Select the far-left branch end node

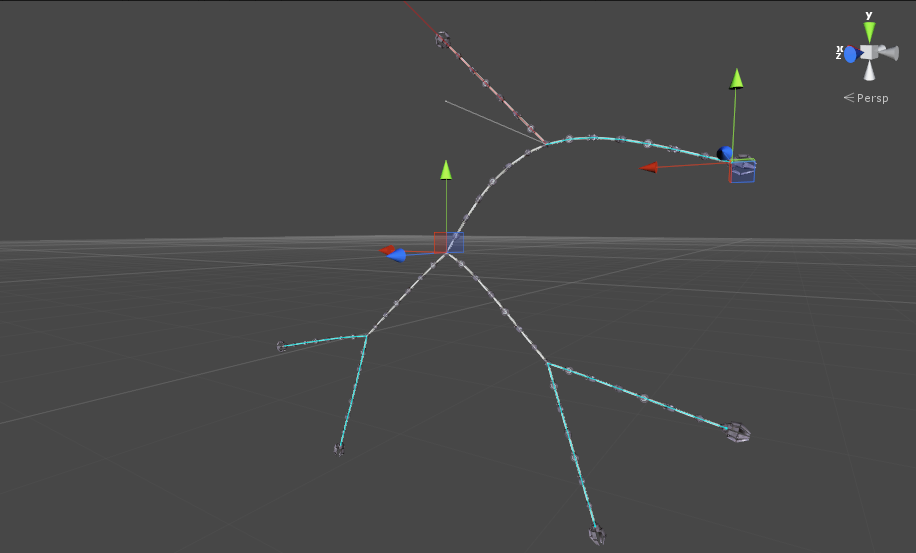click(282, 347)
